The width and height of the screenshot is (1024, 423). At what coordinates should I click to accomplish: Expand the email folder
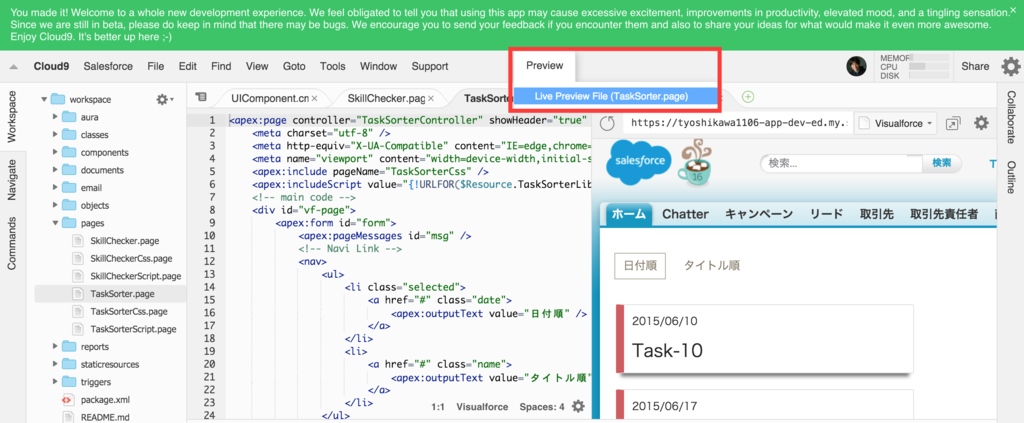pyautogui.click(x=56, y=188)
